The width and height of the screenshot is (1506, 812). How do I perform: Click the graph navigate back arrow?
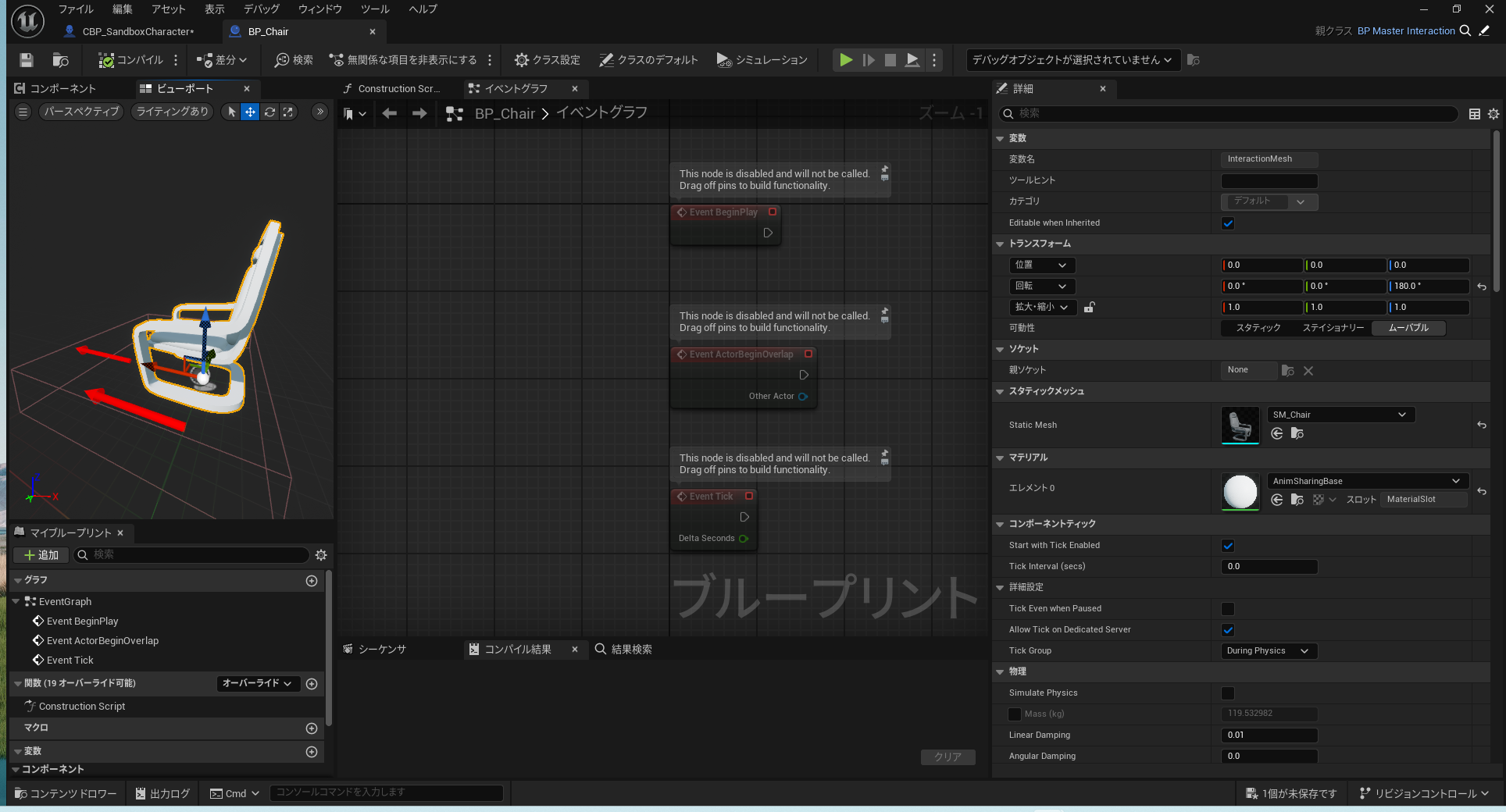390,114
